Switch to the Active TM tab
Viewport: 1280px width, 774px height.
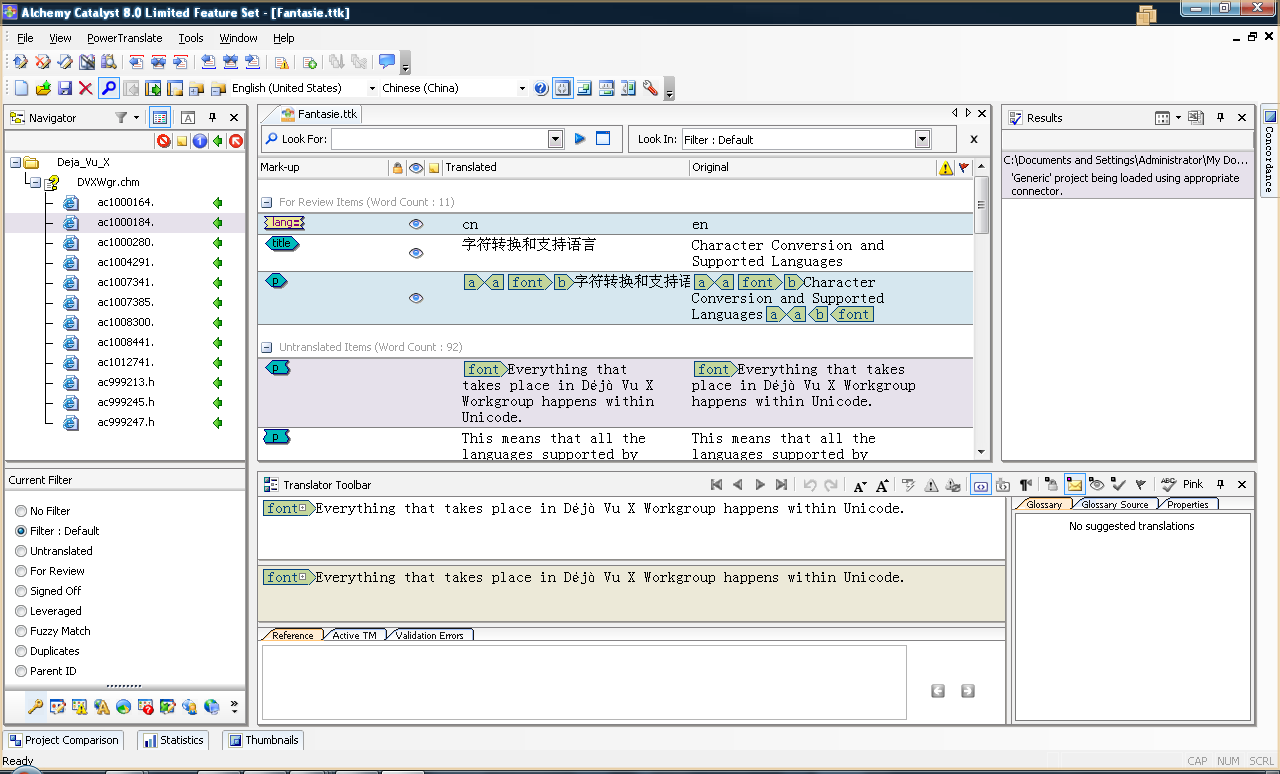tap(355, 635)
